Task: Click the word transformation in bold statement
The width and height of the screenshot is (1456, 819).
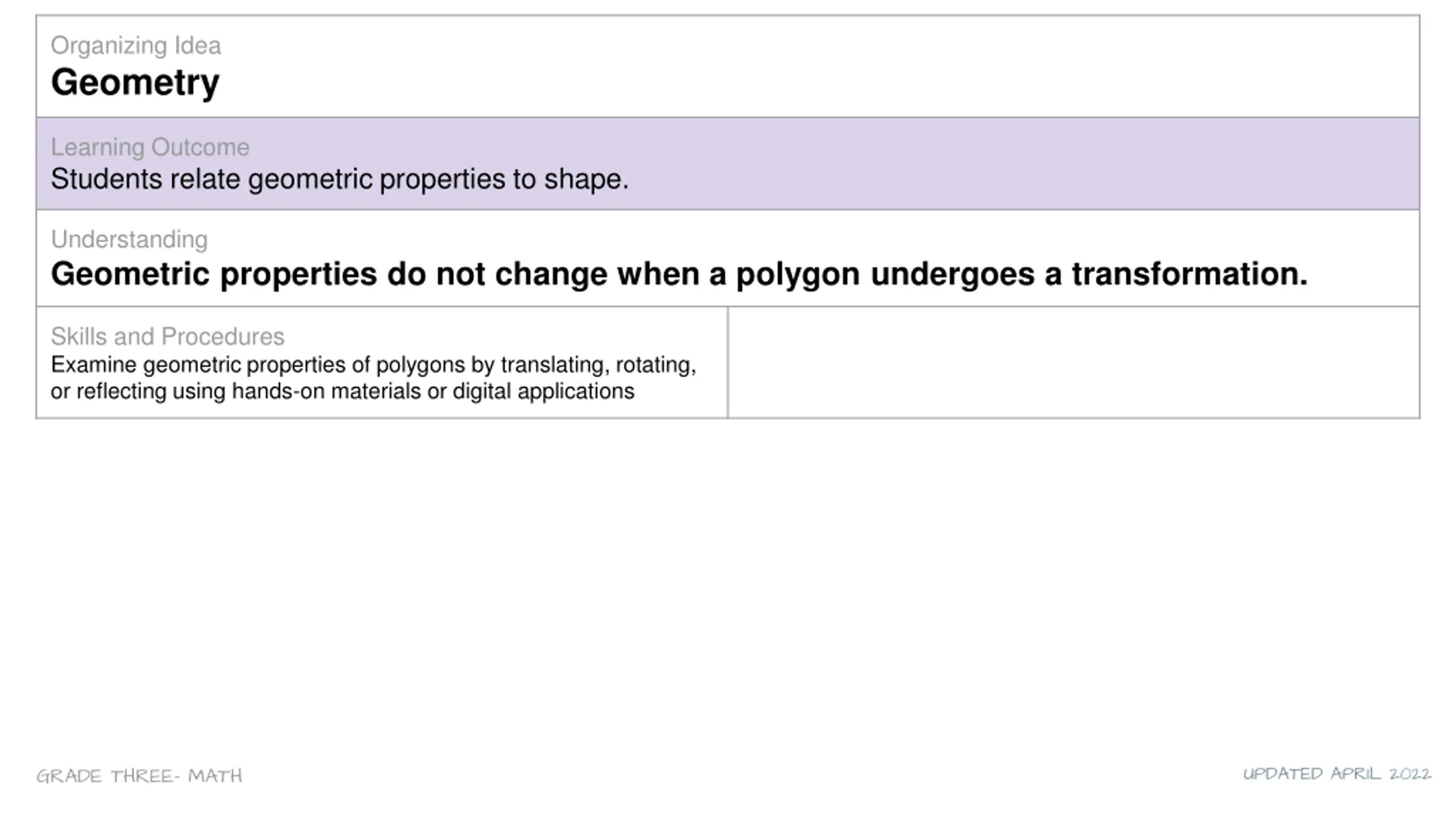Action: coord(1190,274)
